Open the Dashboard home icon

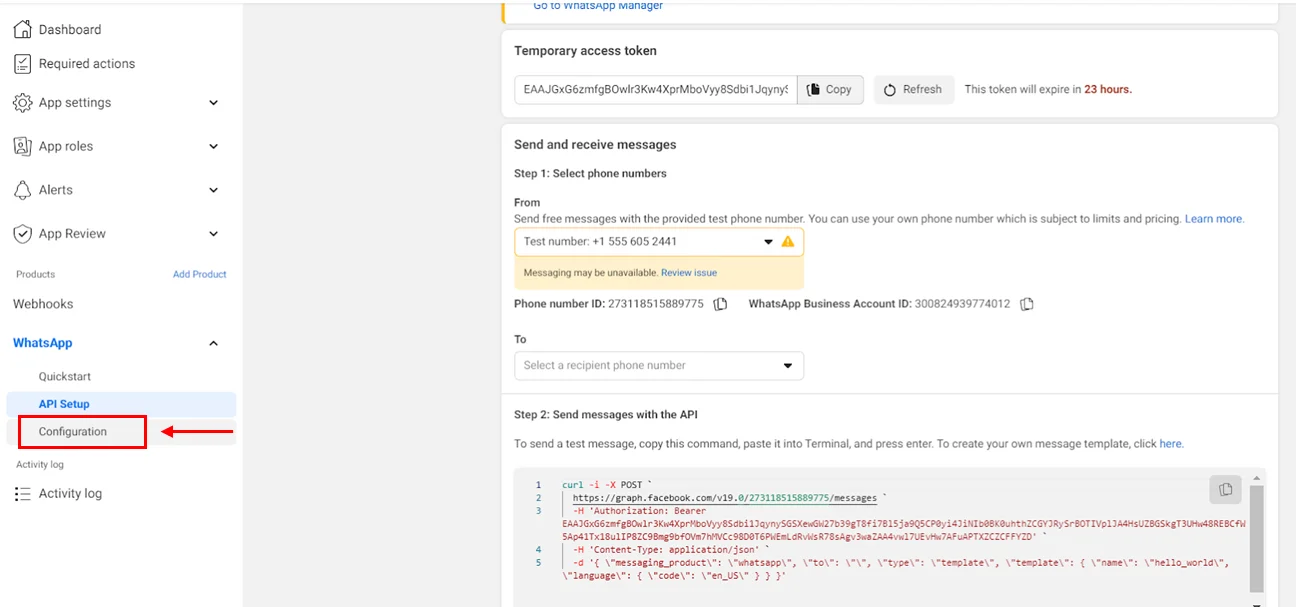coord(22,29)
